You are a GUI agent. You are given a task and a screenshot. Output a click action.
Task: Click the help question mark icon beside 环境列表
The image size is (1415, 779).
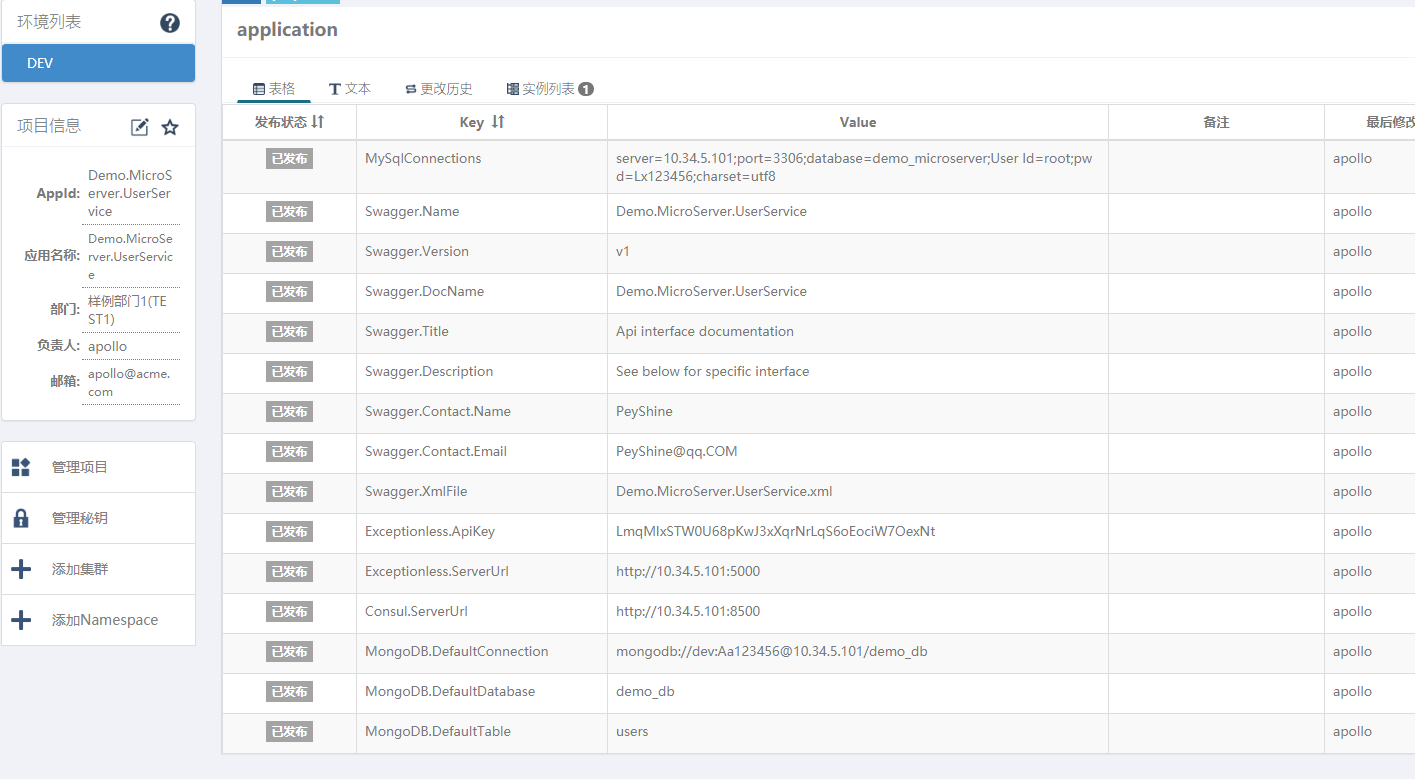tap(170, 23)
